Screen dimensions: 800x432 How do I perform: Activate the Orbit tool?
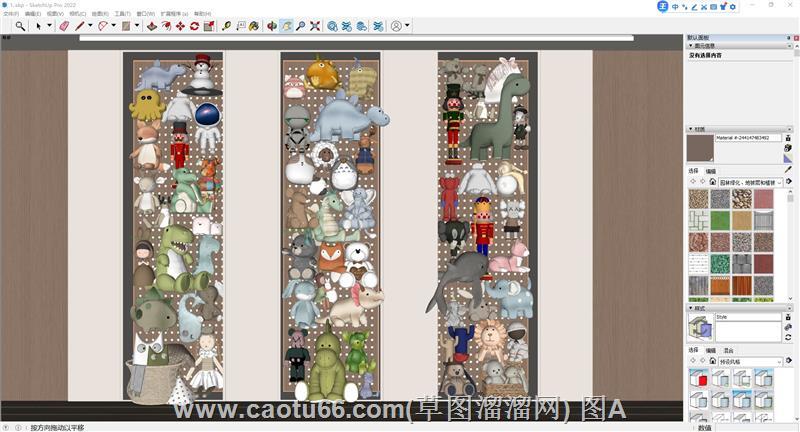pyautogui.click(x=272, y=26)
